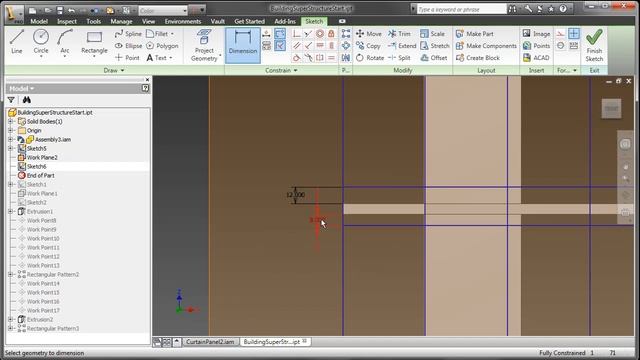The width and height of the screenshot is (640, 360).
Task: Choose the Ellipse tool
Action: (128, 46)
